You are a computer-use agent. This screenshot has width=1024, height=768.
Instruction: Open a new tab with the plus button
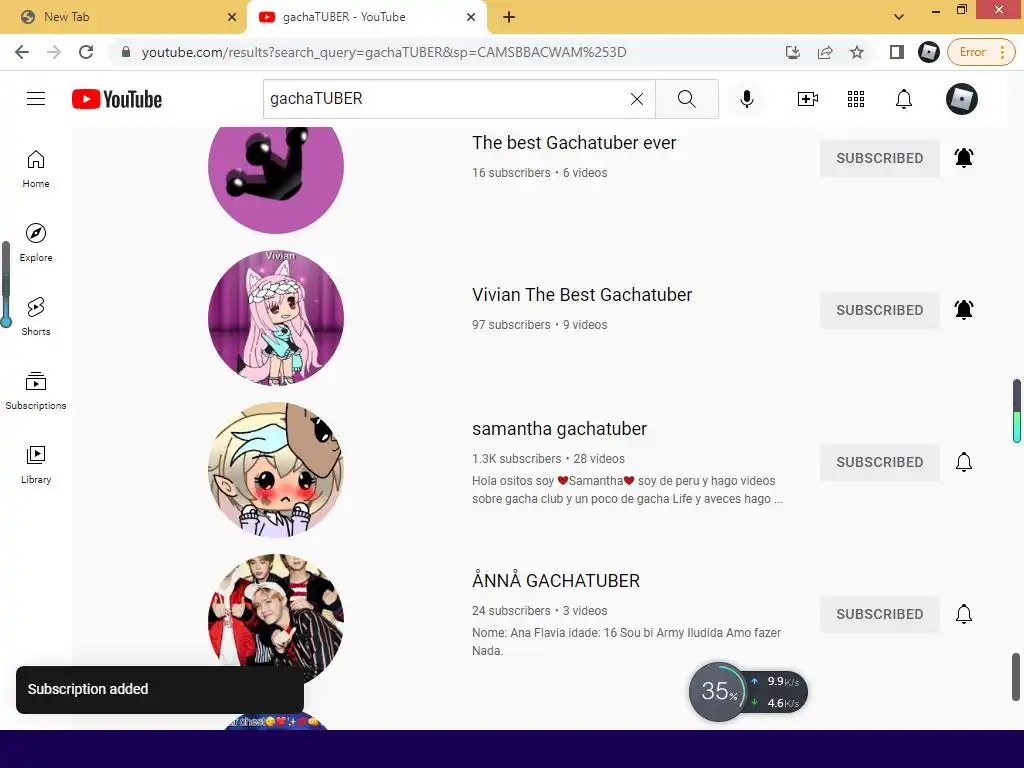coord(509,17)
